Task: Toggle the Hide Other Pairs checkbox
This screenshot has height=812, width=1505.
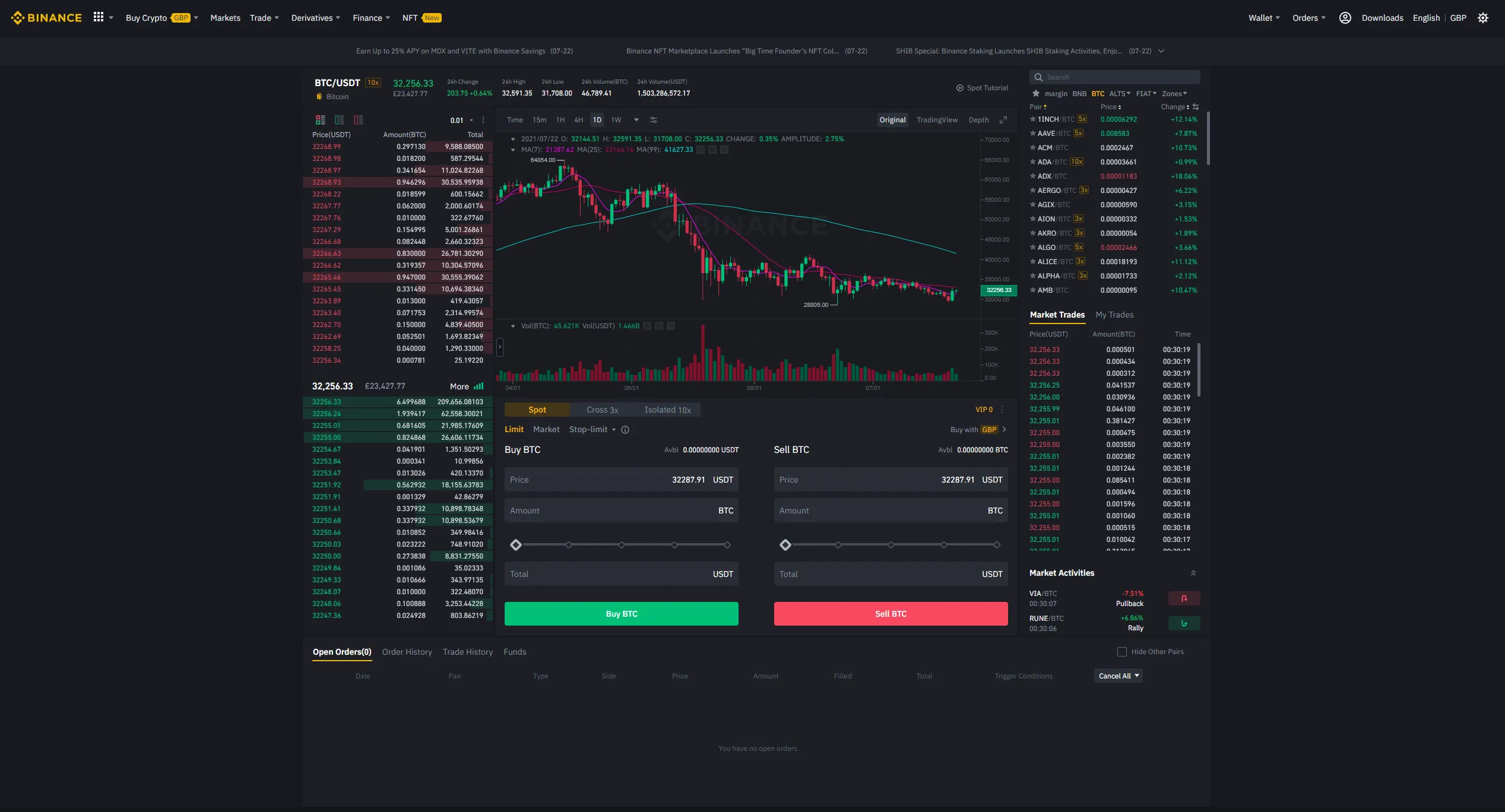Action: point(1121,652)
